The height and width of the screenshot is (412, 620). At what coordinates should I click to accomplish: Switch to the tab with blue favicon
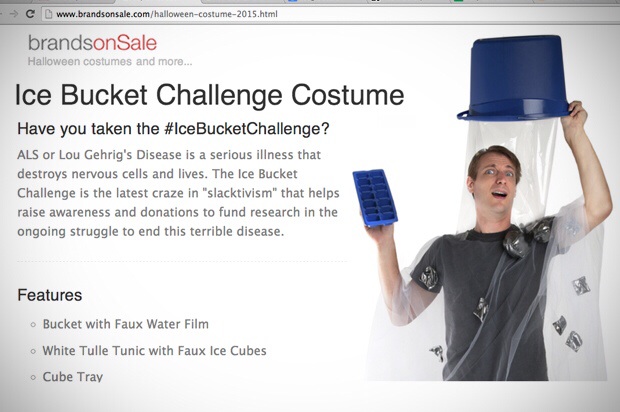293,1
